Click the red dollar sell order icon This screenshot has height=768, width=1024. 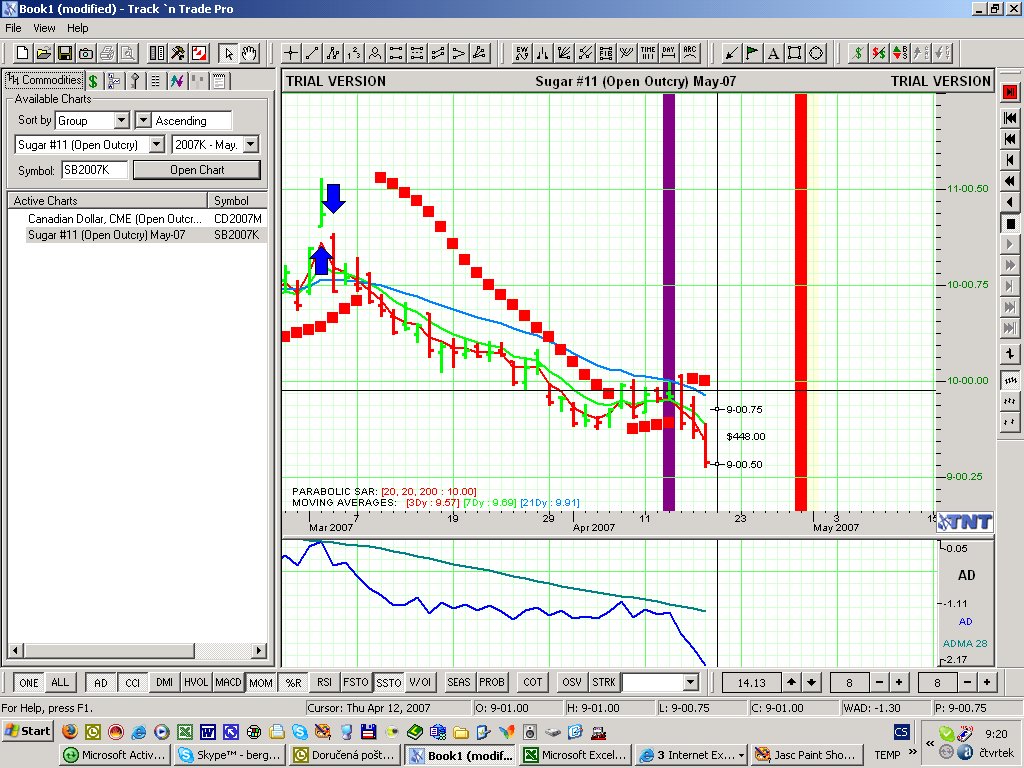879,53
